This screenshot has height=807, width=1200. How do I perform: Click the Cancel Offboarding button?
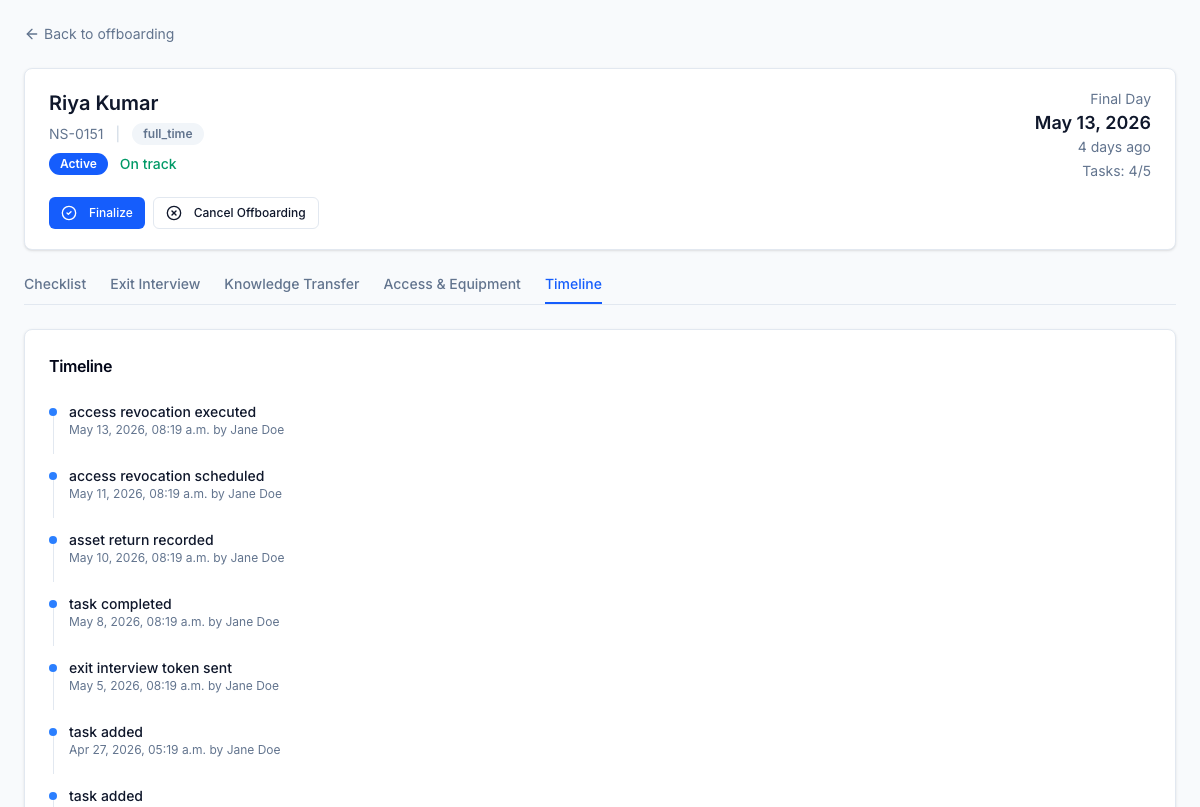coord(236,213)
